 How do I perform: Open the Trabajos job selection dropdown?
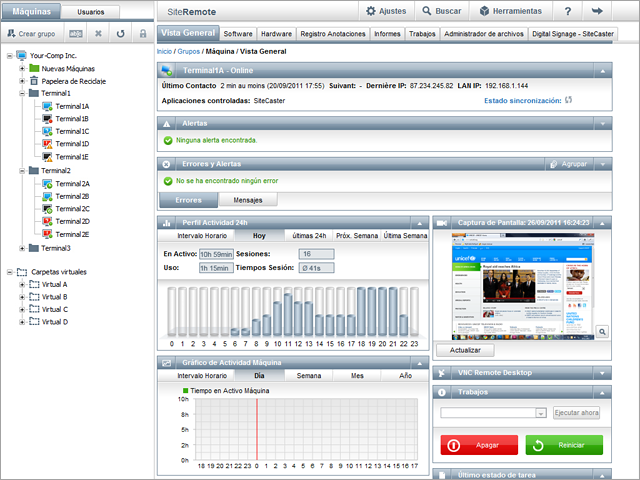click(541, 412)
